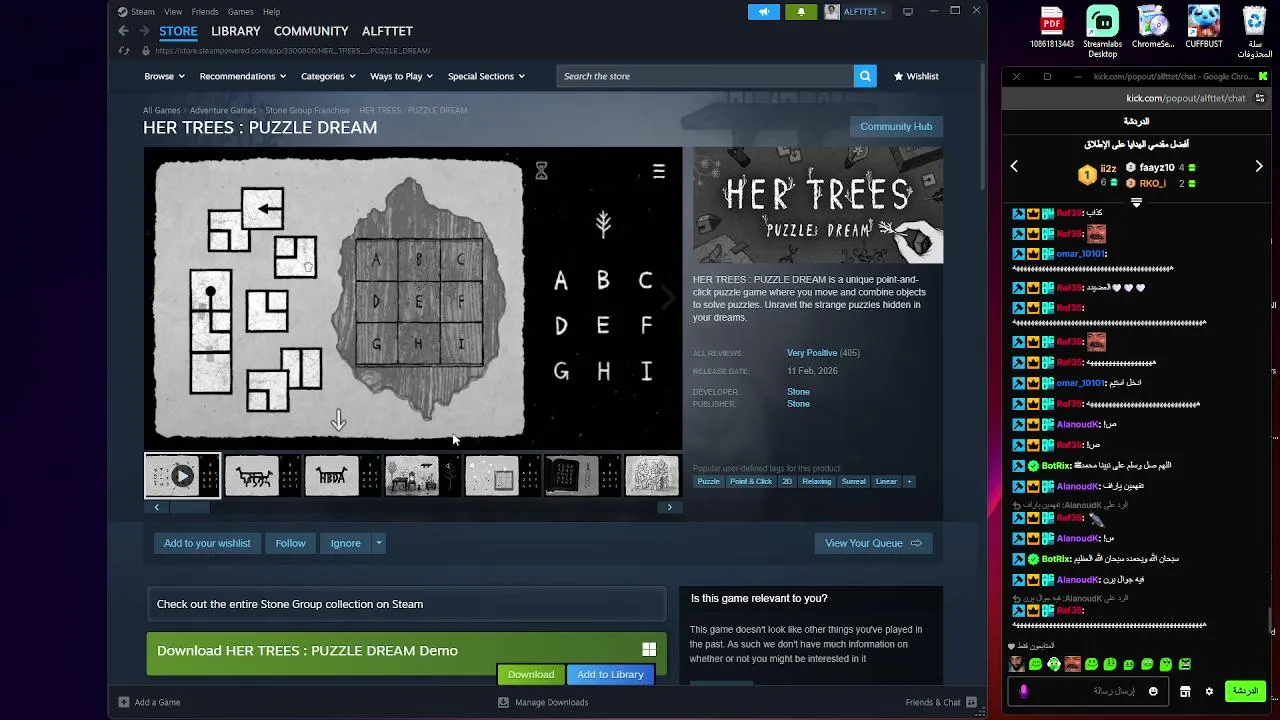
Task: Switch to the COMMUNITY tab
Action: 311,31
